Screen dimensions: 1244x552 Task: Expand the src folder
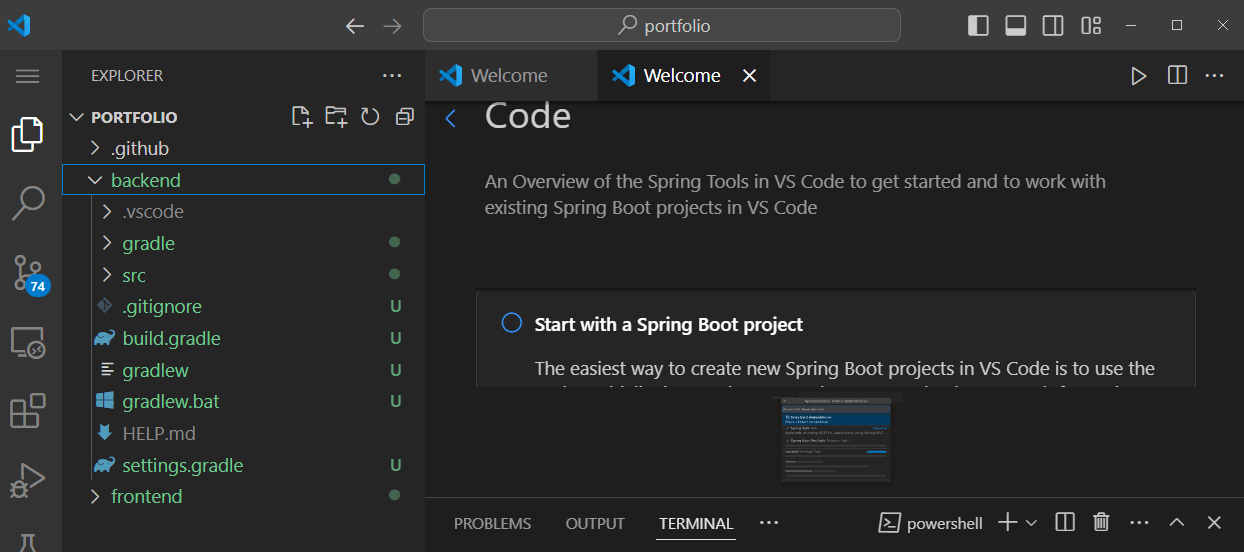pos(244,275)
